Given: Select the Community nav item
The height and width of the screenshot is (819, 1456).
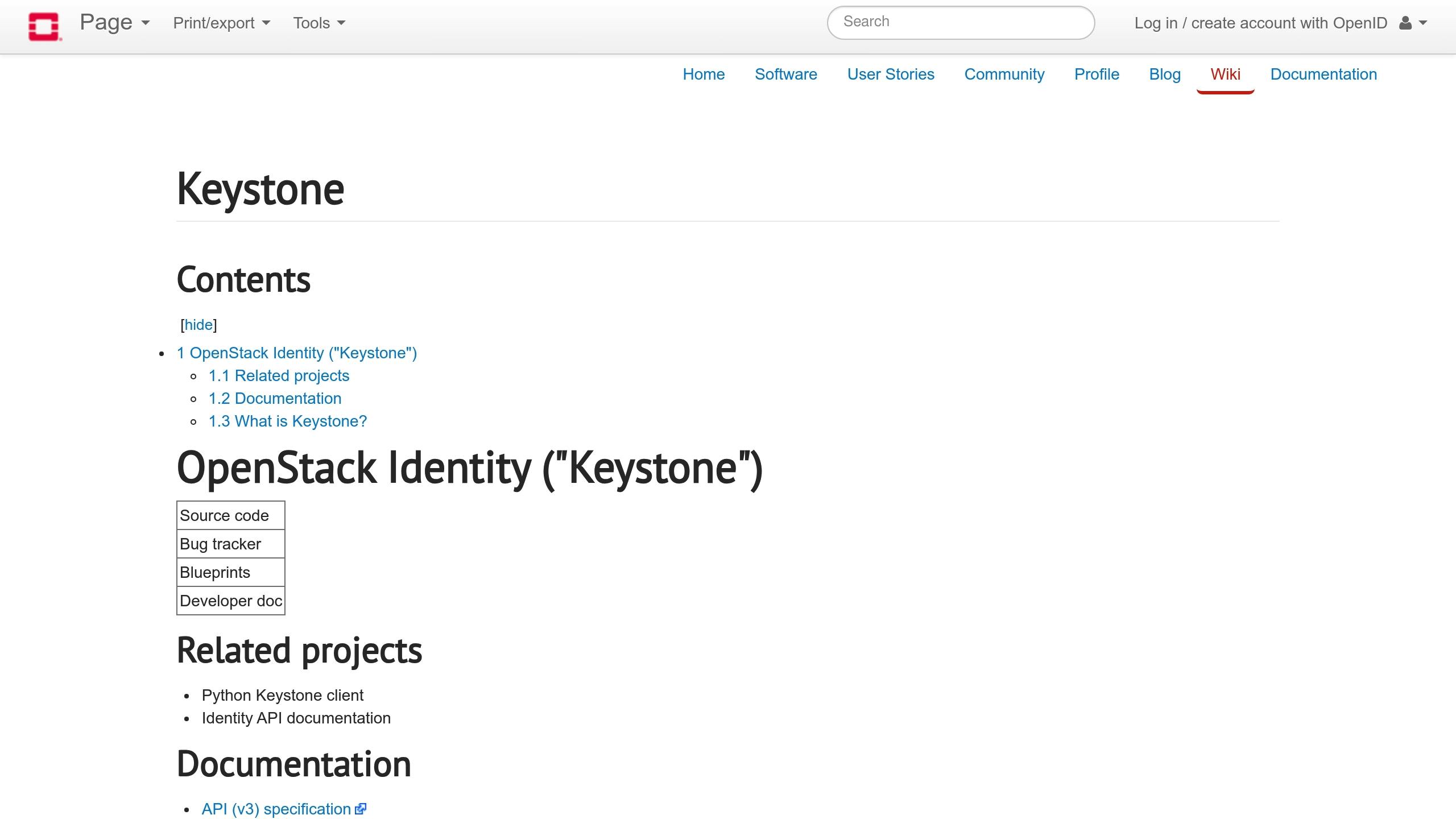Looking at the screenshot, I should point(1004,75).
